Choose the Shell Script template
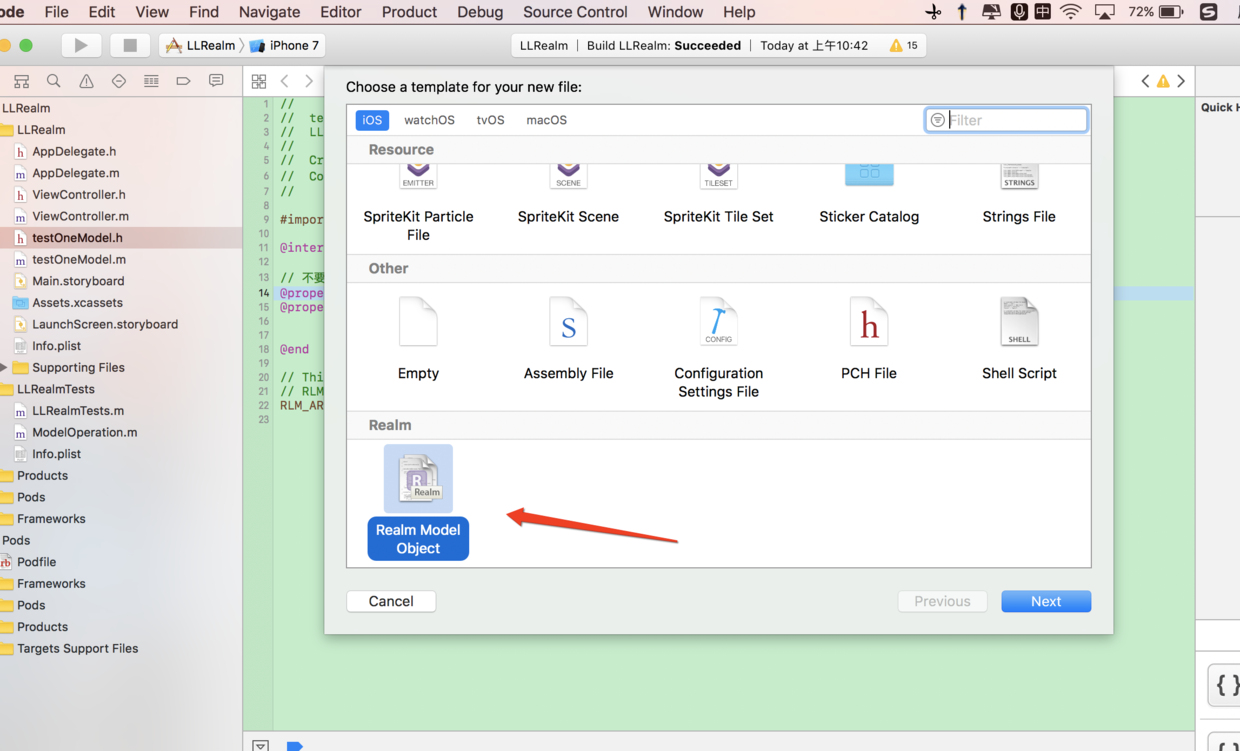Image resolution: width=1240 pixels, height=751 pixels. [x=1019, y=339]
